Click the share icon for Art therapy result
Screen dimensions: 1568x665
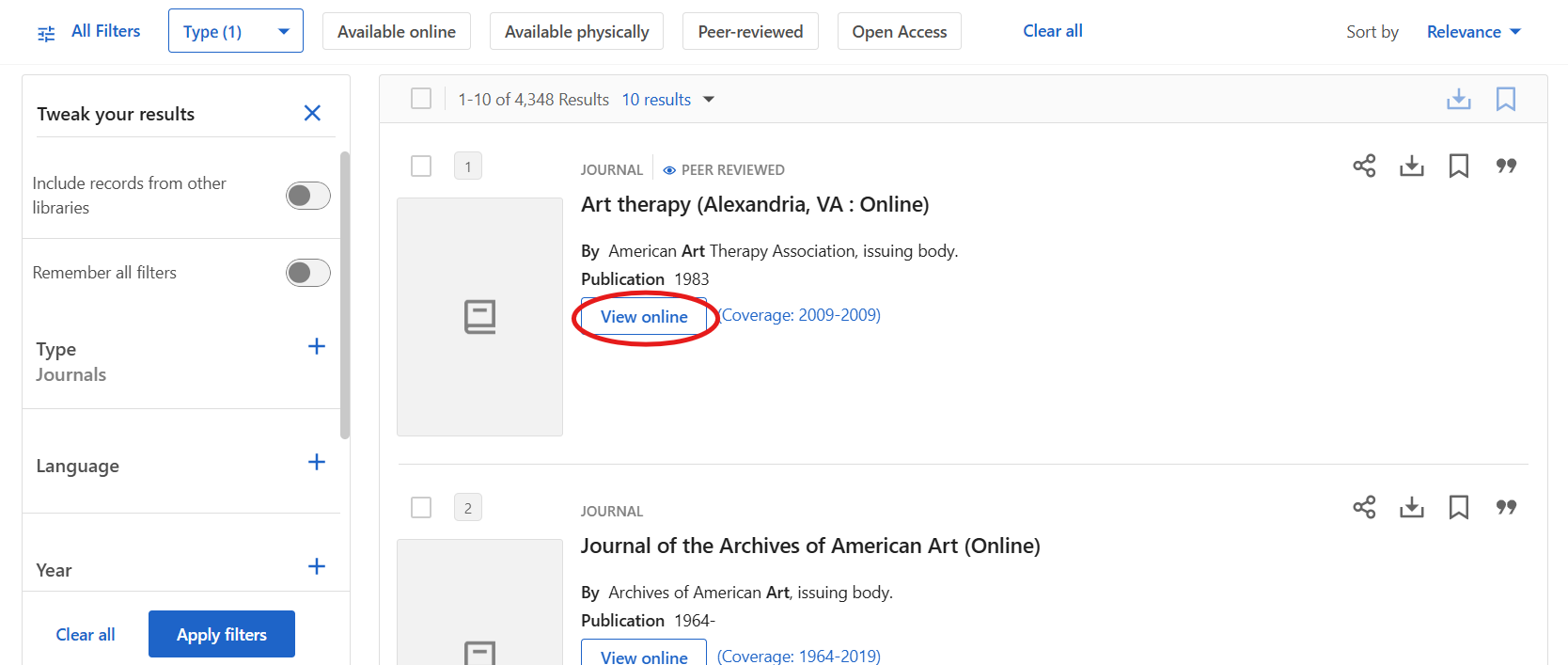click(1364, 166)
